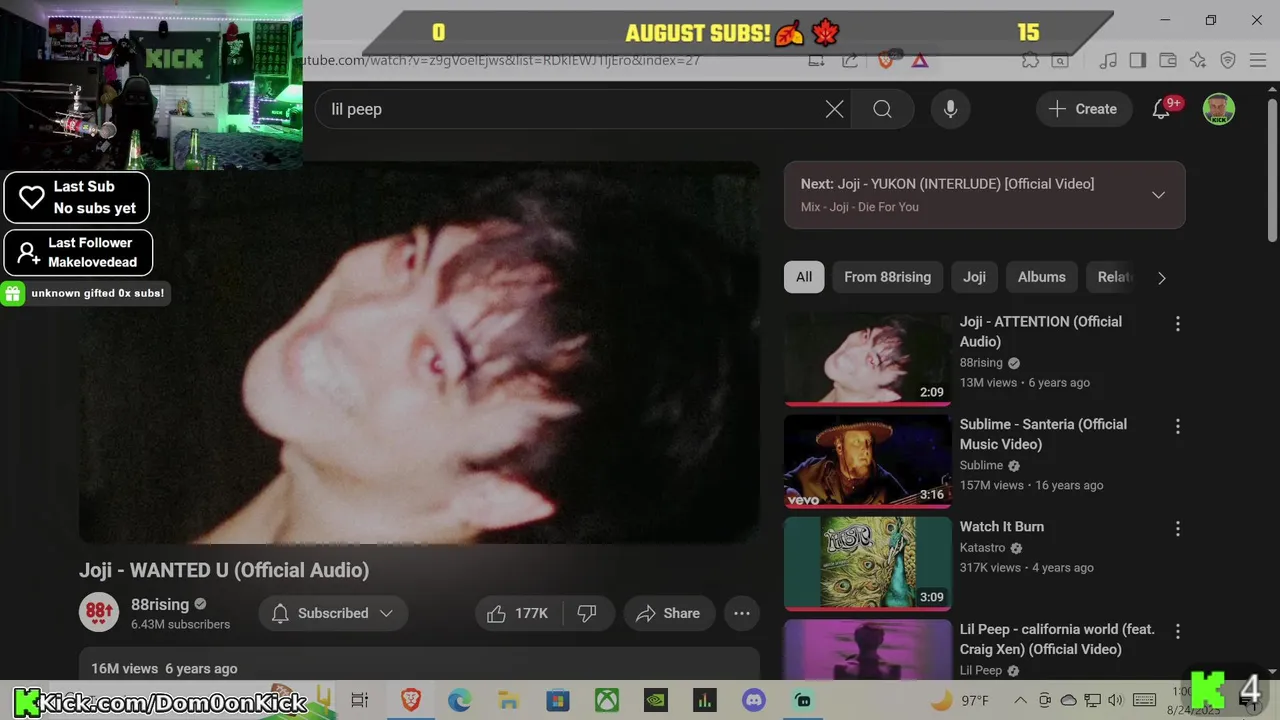This screenshot has height=720, width=1280.
Task: Open Brave Rewards triangle icon
Action: (920, 60)
